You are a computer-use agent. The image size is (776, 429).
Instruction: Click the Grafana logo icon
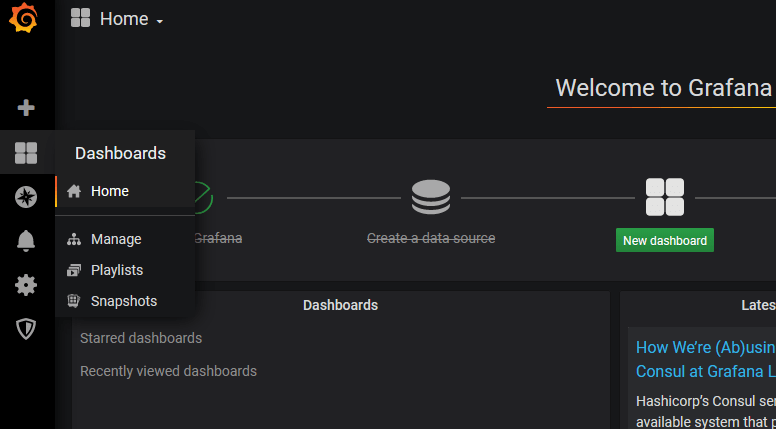[24, 19]
